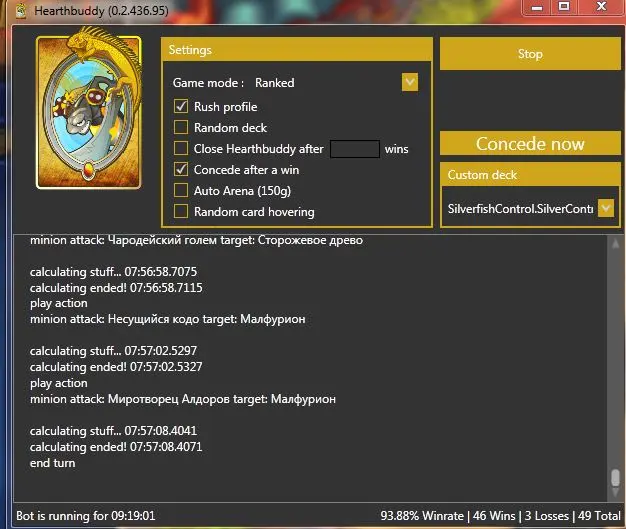Enable Auto Arena (150g) checkbox
The image size is (626, 529).
(181, 190)
